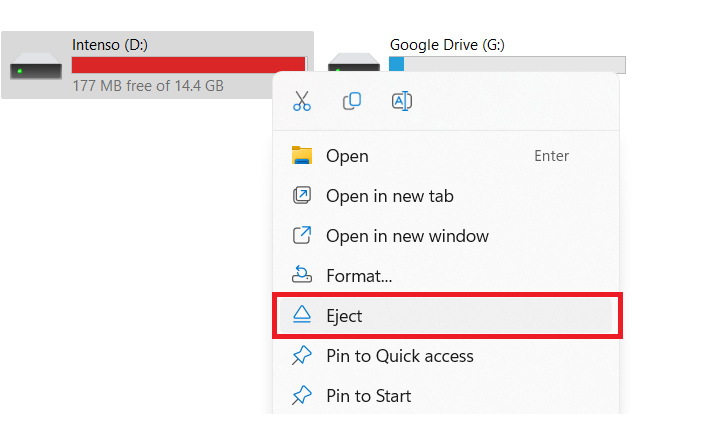
Task: Choose Open in new window
Action: click(x=407, y=236)
